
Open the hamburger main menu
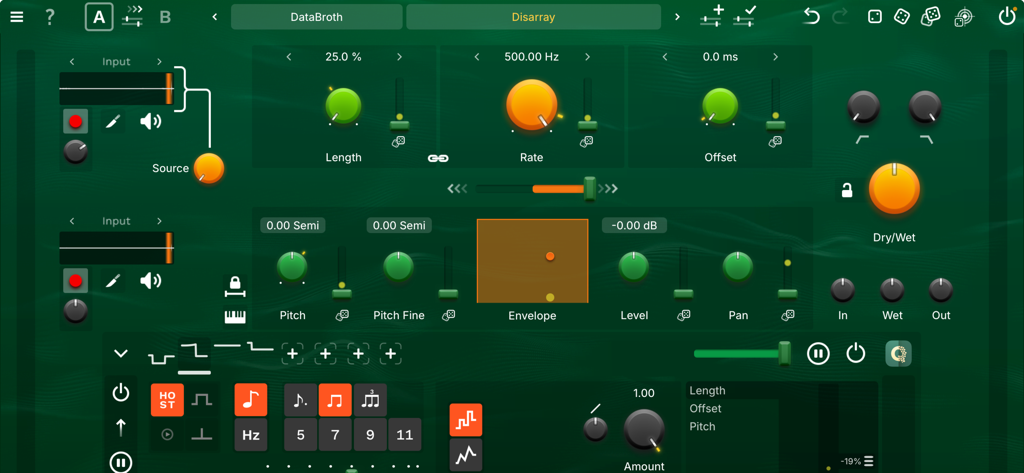click(16, 17)
